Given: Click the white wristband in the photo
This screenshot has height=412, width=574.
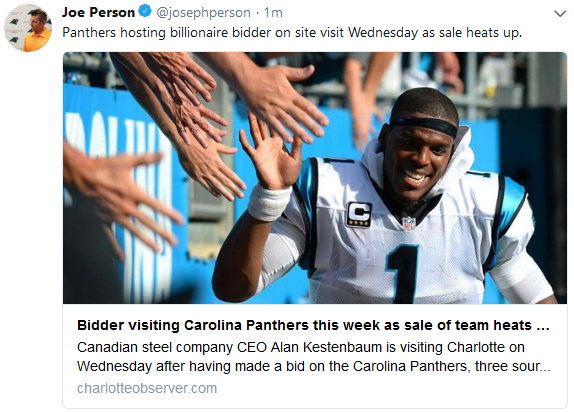Looking at the screenshot, I should pyautogui.click(x=269, y=203).
